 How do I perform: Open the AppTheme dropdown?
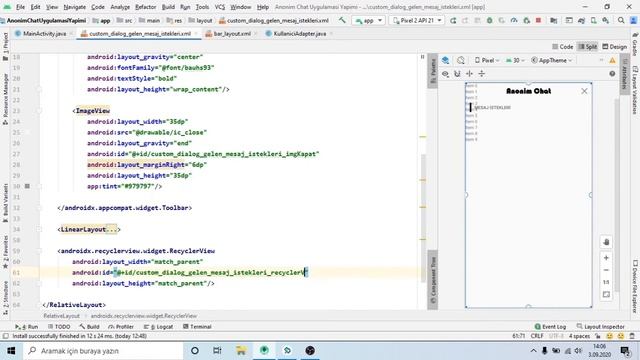point(551,60)
